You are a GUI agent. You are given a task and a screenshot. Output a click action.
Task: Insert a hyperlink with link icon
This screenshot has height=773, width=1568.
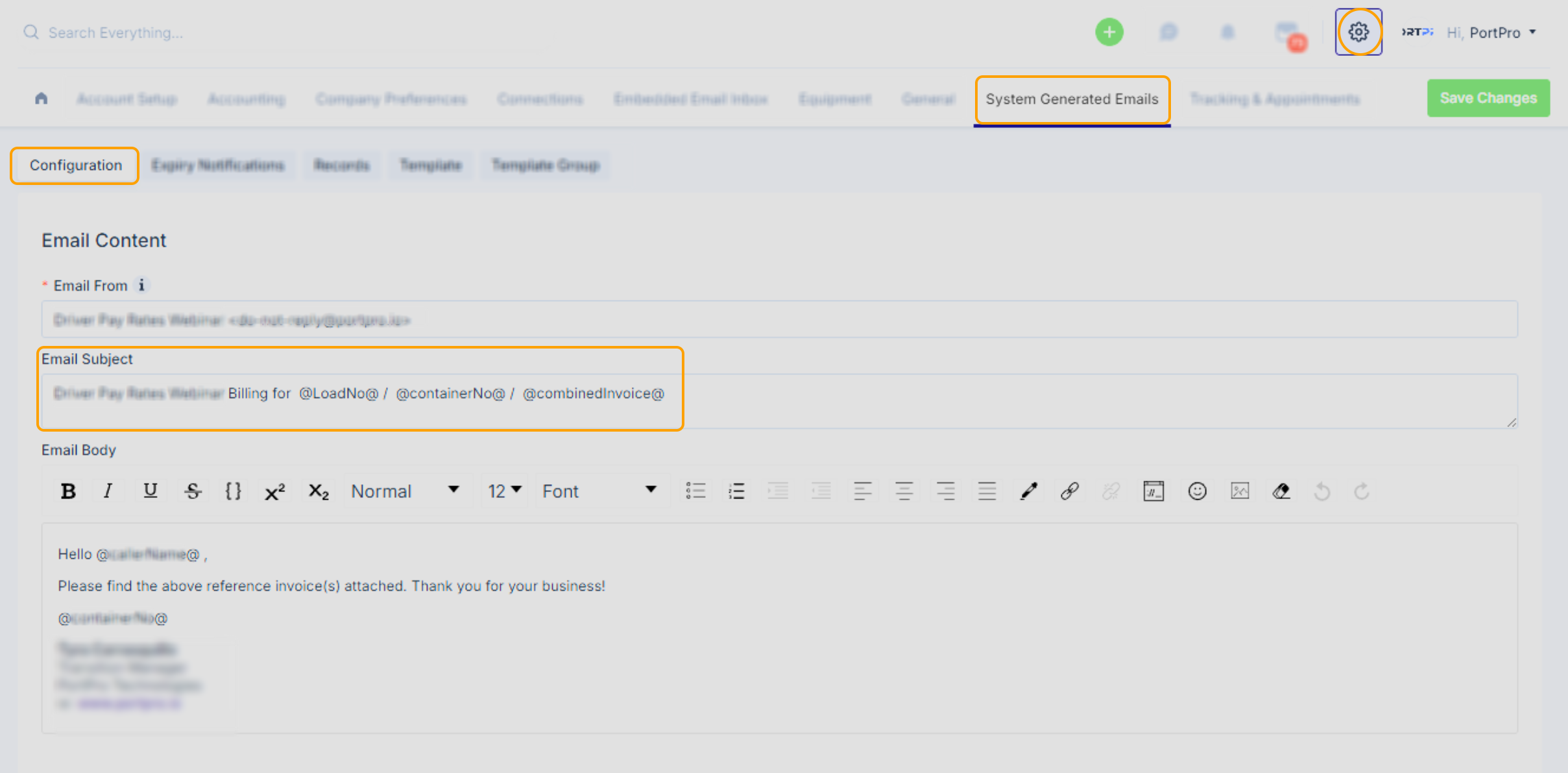click(1069, 491)
